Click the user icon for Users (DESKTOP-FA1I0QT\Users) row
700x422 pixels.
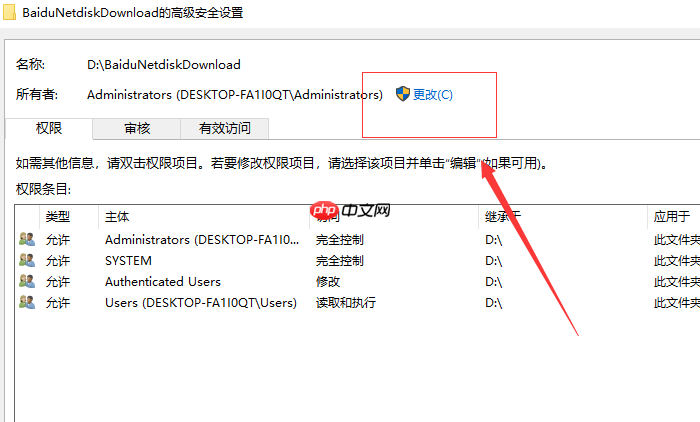27,302
